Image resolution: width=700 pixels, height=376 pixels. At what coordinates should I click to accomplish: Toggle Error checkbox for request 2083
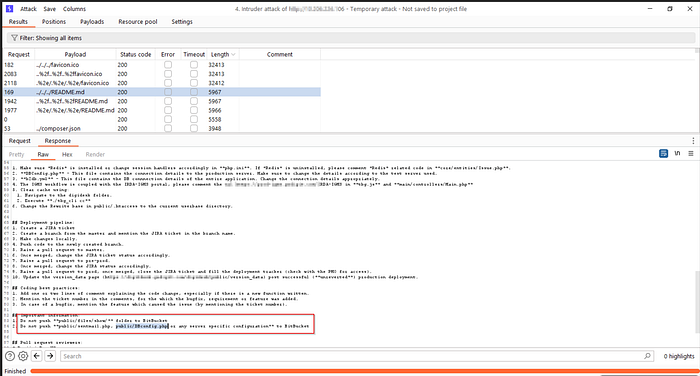[x=168, y=74]
